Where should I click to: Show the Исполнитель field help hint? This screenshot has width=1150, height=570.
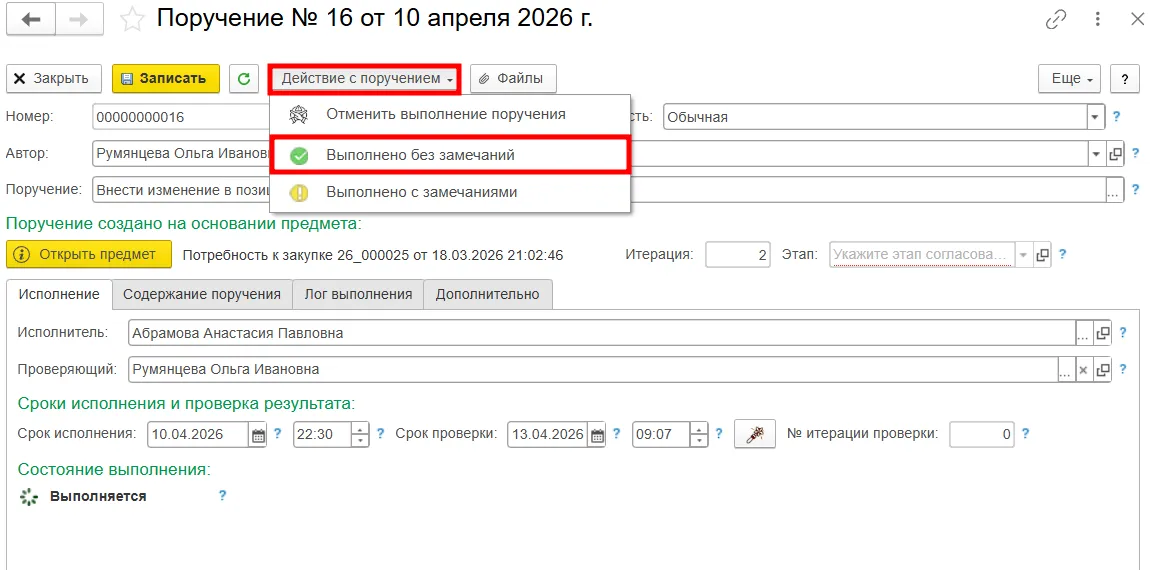(1123, 332)
